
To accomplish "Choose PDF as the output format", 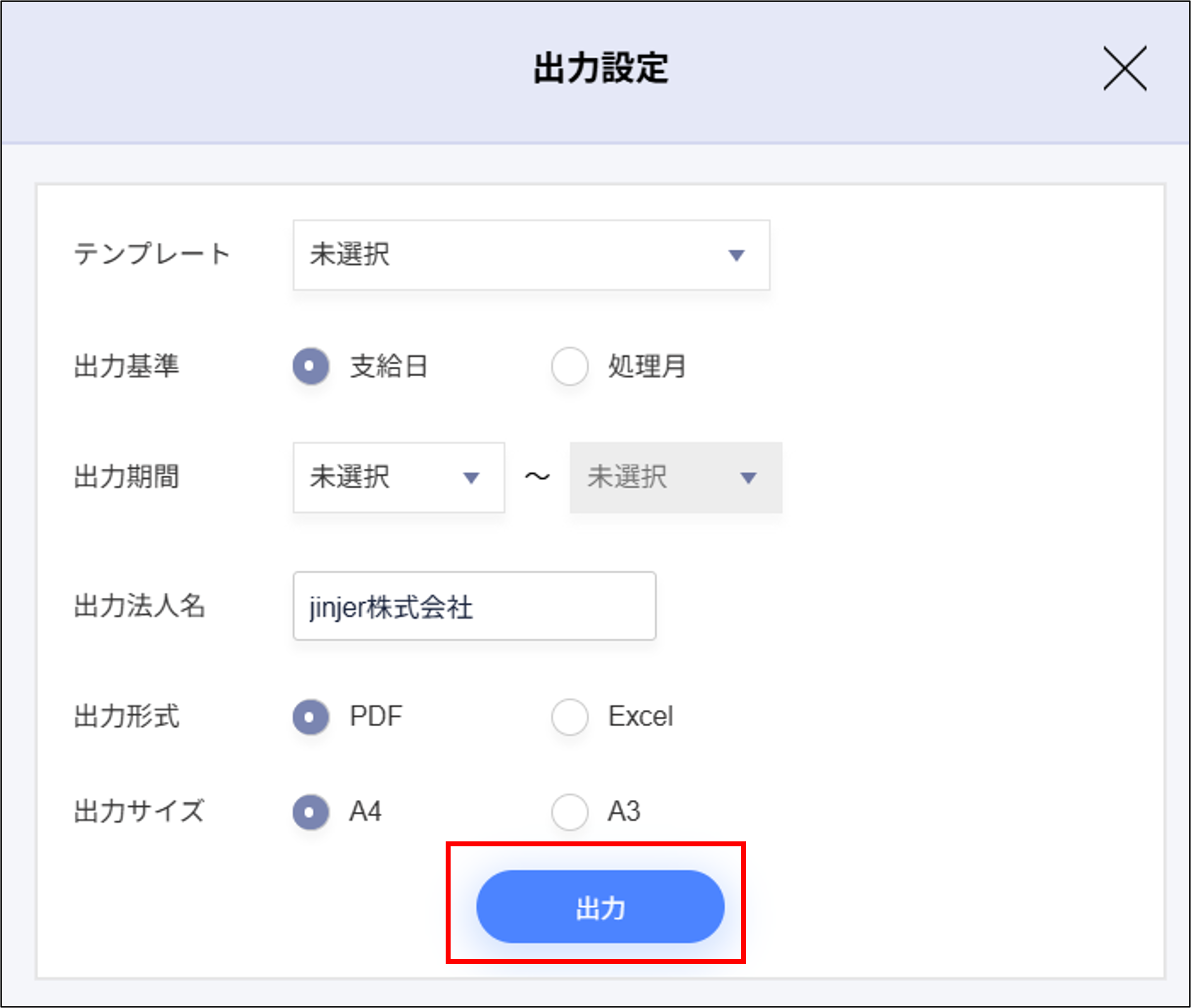I will tap(310, 716).
